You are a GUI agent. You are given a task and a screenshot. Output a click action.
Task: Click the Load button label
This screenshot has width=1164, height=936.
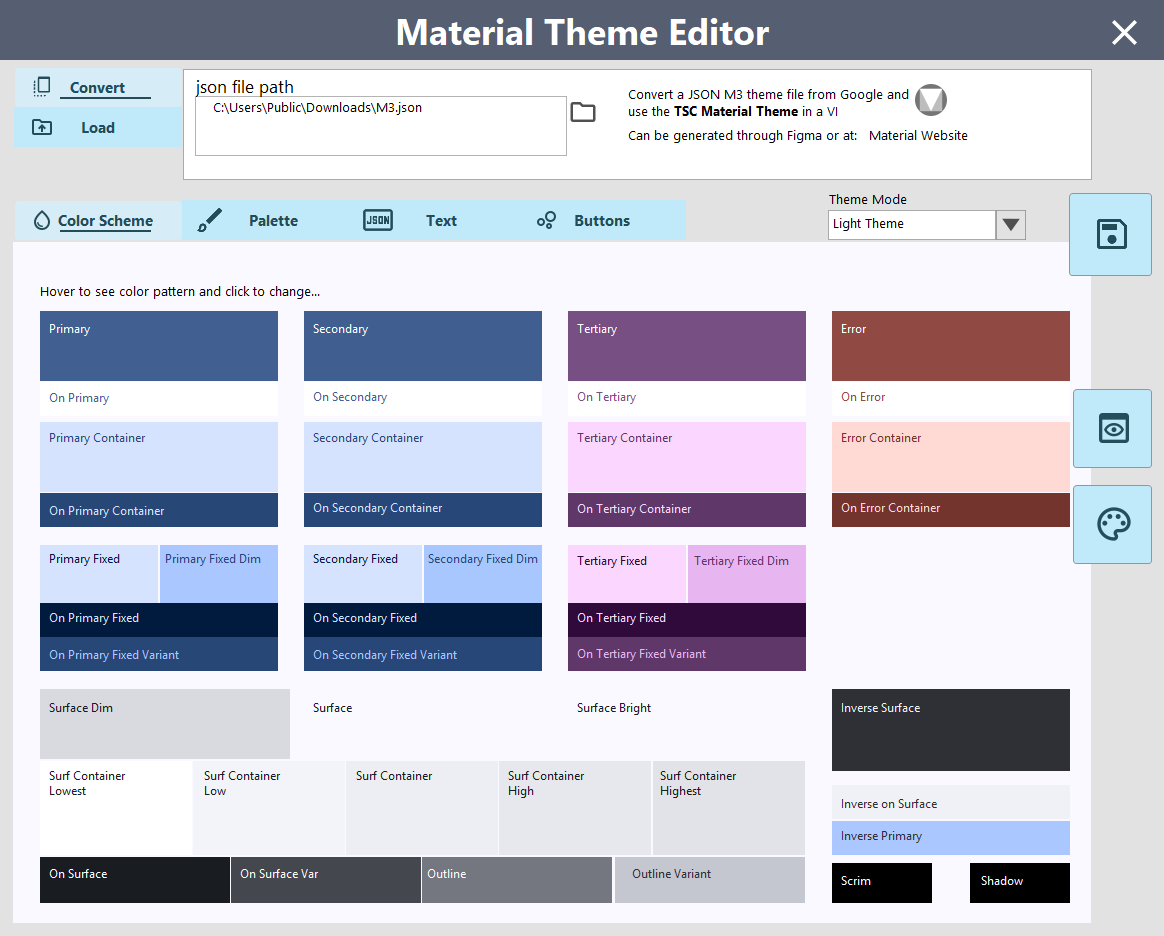98,128
